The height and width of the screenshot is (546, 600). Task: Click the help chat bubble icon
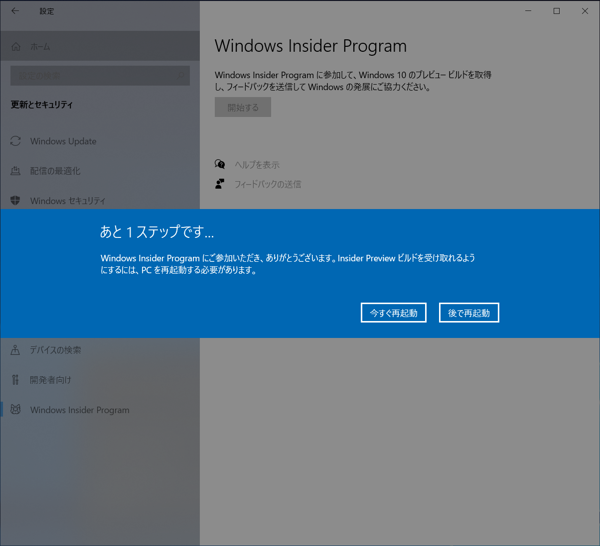click(220, 164)
